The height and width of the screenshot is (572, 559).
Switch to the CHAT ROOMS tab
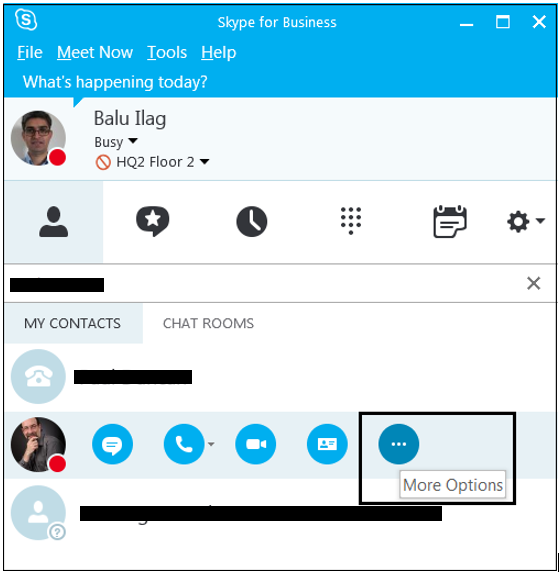[x=208, y=323]
